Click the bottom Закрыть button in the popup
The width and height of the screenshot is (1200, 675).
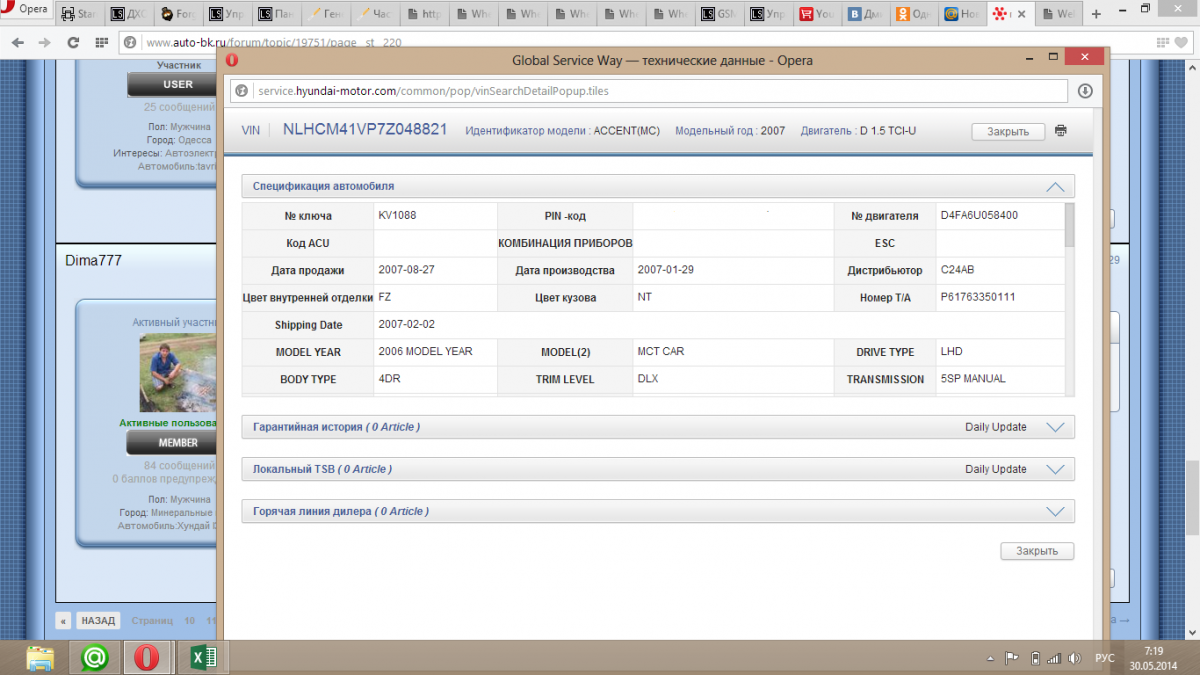point(1037,551)
